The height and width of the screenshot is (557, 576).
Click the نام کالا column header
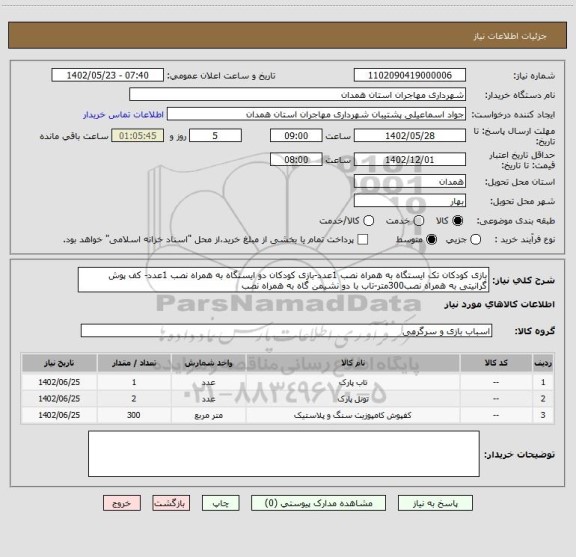point(353,363)
